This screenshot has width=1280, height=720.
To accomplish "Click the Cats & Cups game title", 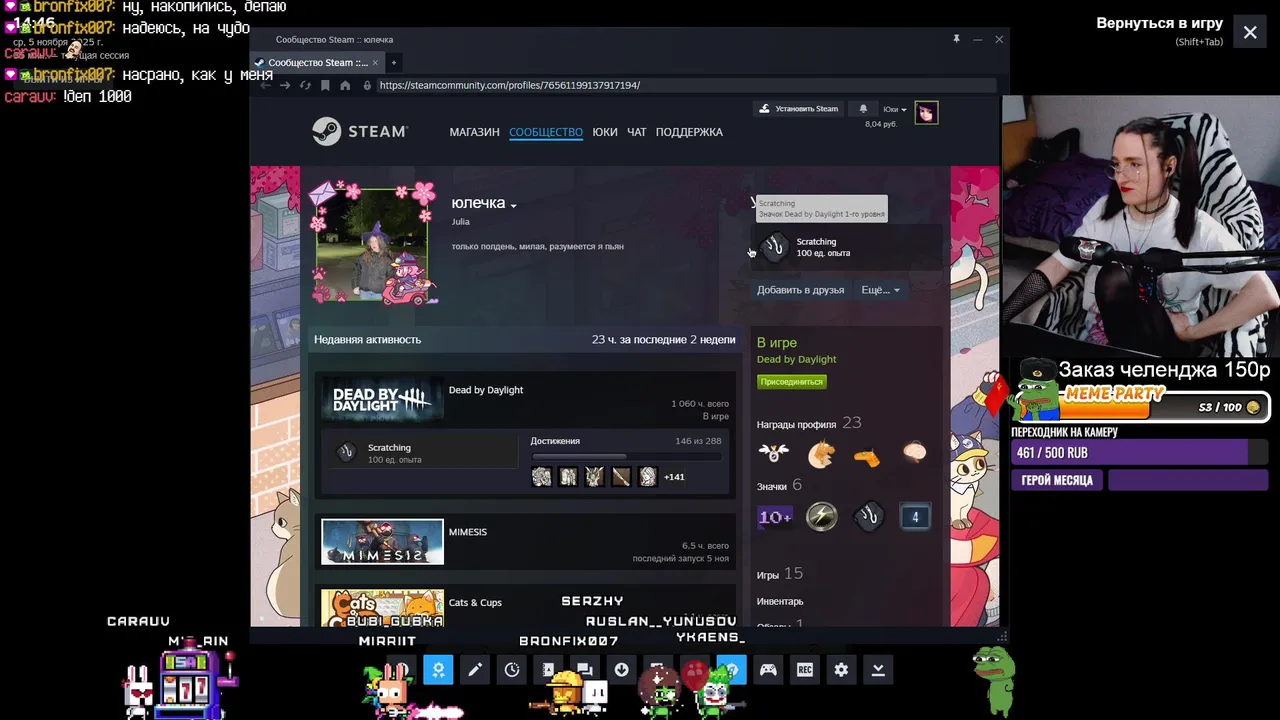I will (x=475, y=603).
